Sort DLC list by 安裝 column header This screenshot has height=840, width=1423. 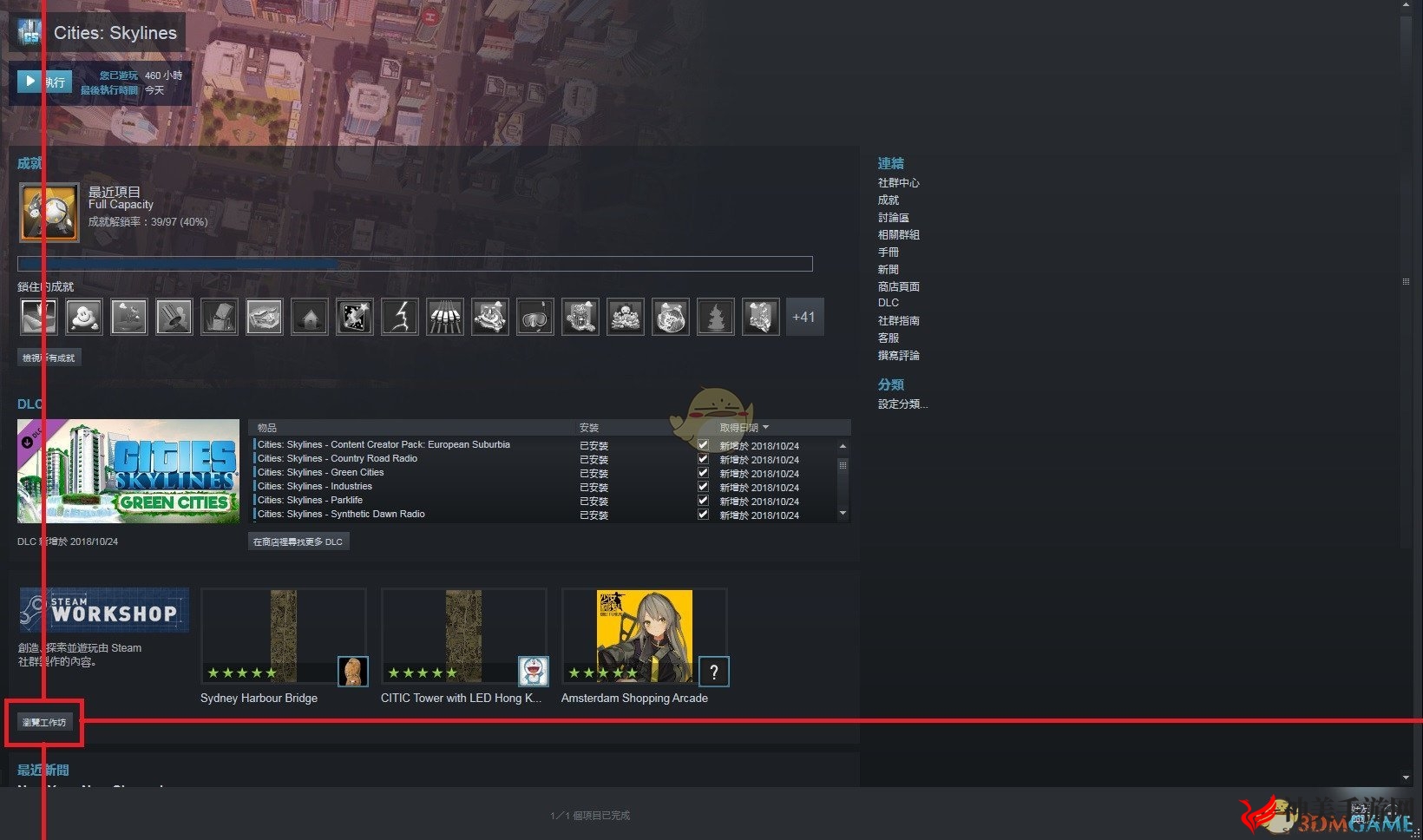click(589, 428)
